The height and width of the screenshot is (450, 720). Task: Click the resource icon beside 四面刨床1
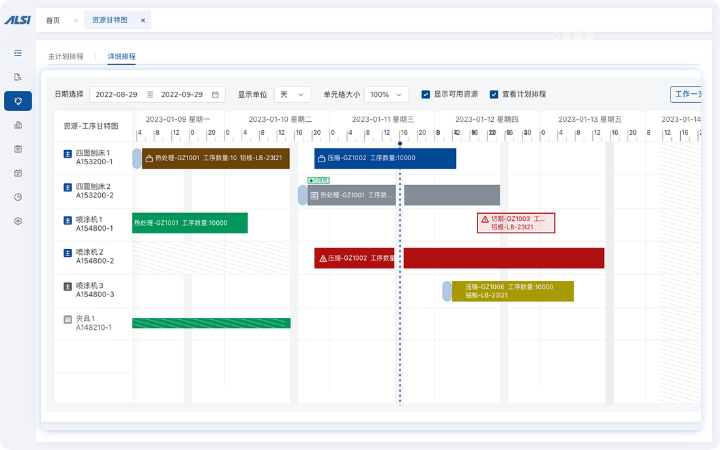(68, 153)
